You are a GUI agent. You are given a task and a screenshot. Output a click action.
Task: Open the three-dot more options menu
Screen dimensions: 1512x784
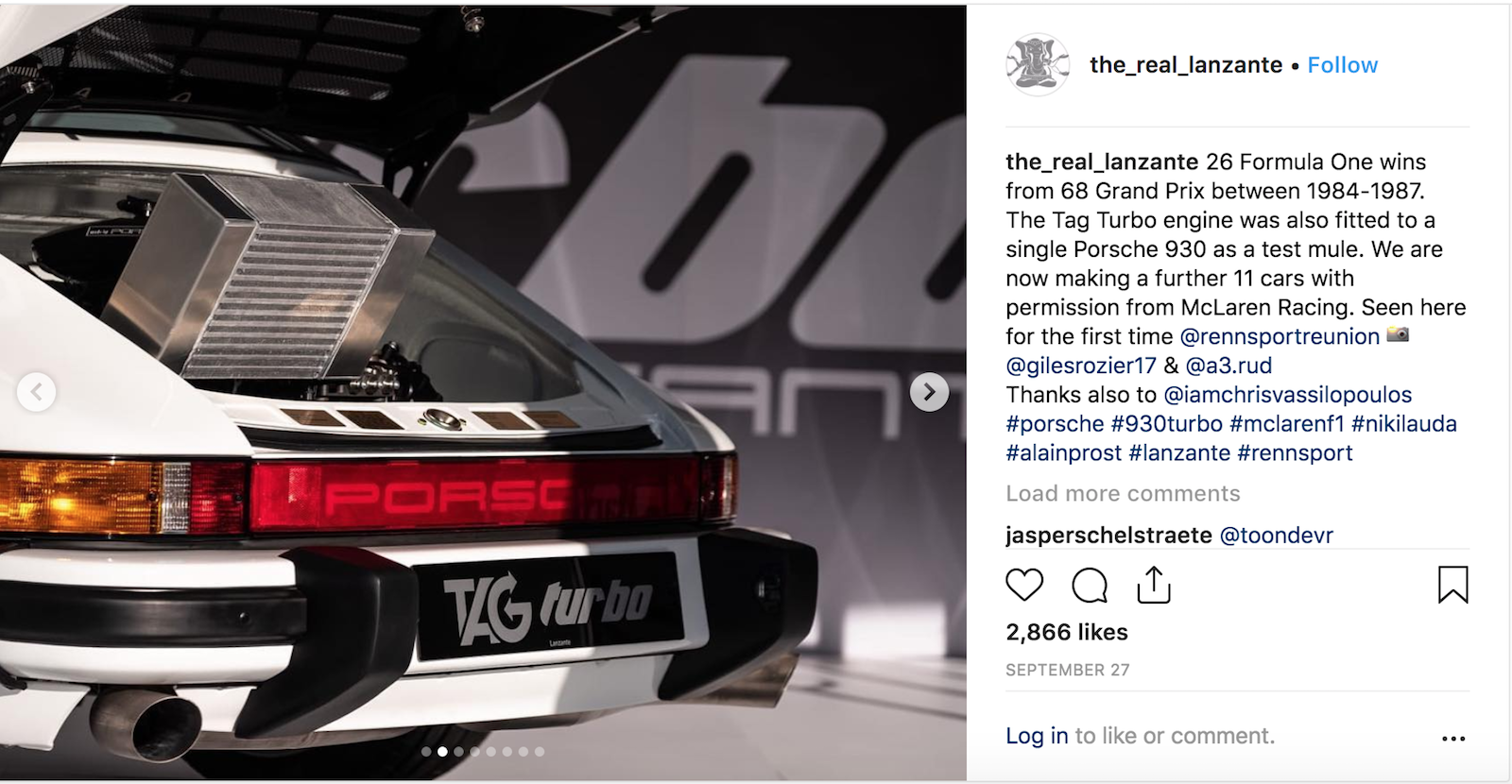click(x=1453, y=739)
